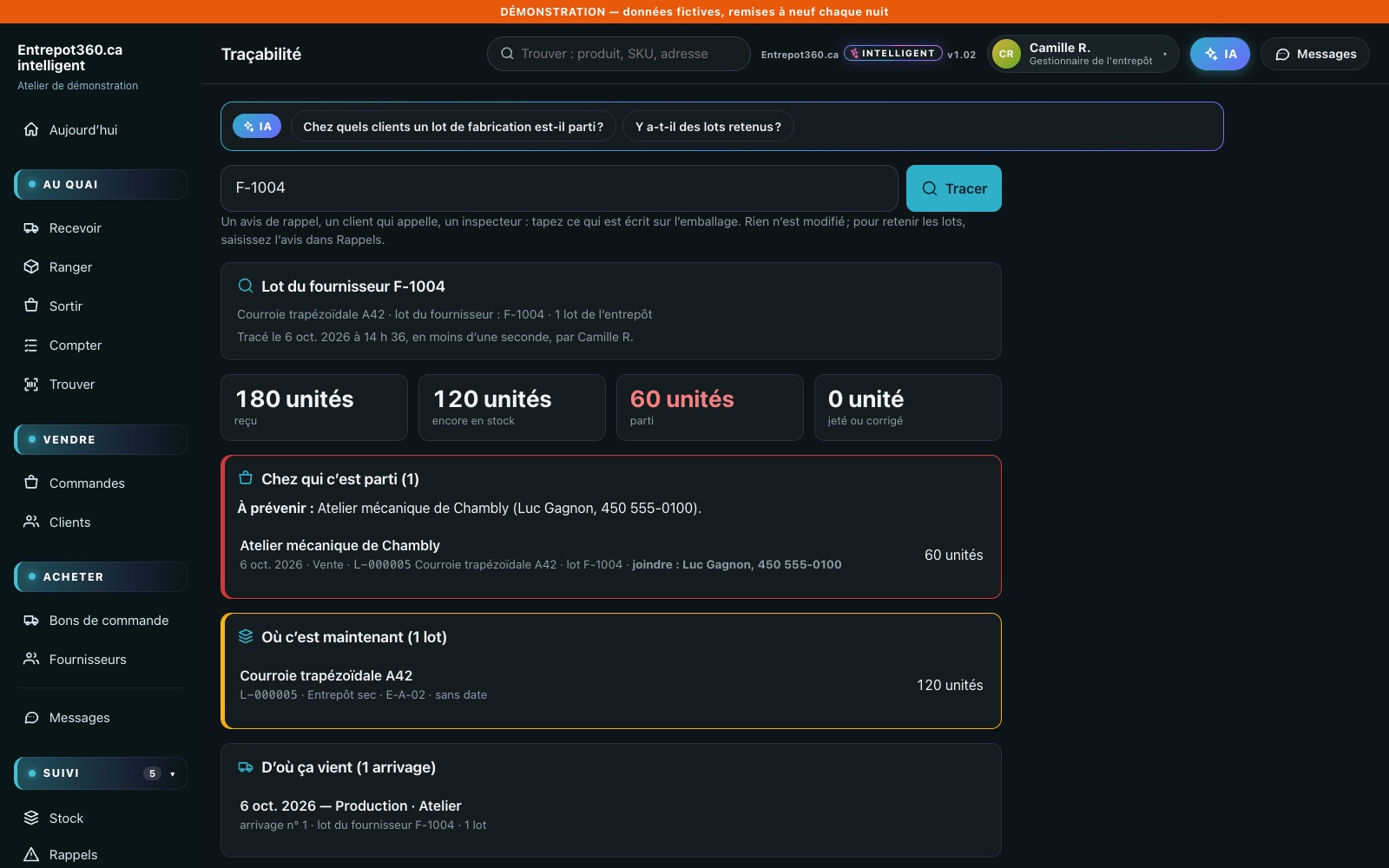Viewport: 1389px width, 868px height.
Task: Open Fournisseurs page
Action: [101, 659]
